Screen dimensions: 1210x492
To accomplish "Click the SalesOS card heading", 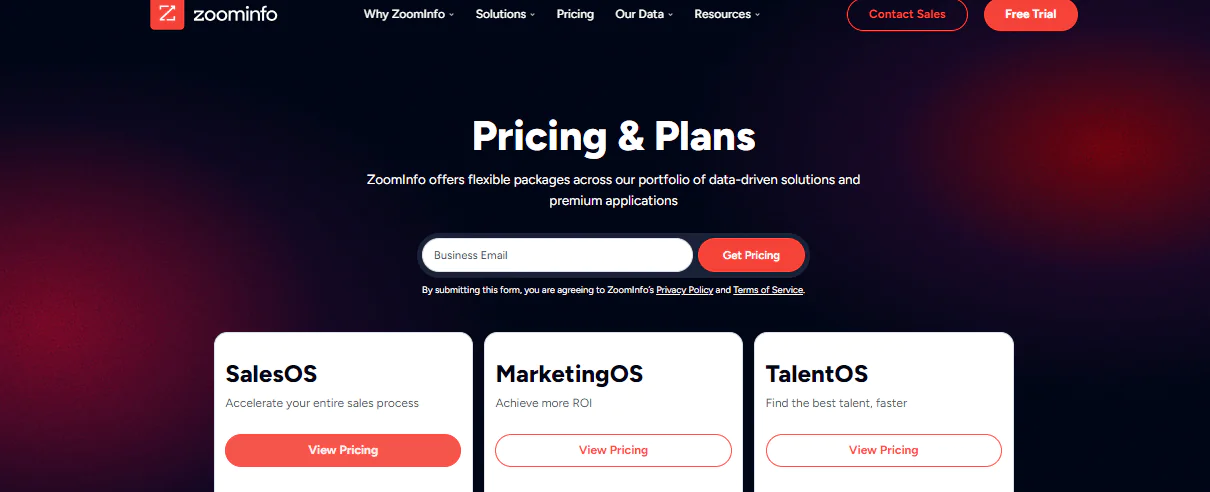I will tap(271, 374).
